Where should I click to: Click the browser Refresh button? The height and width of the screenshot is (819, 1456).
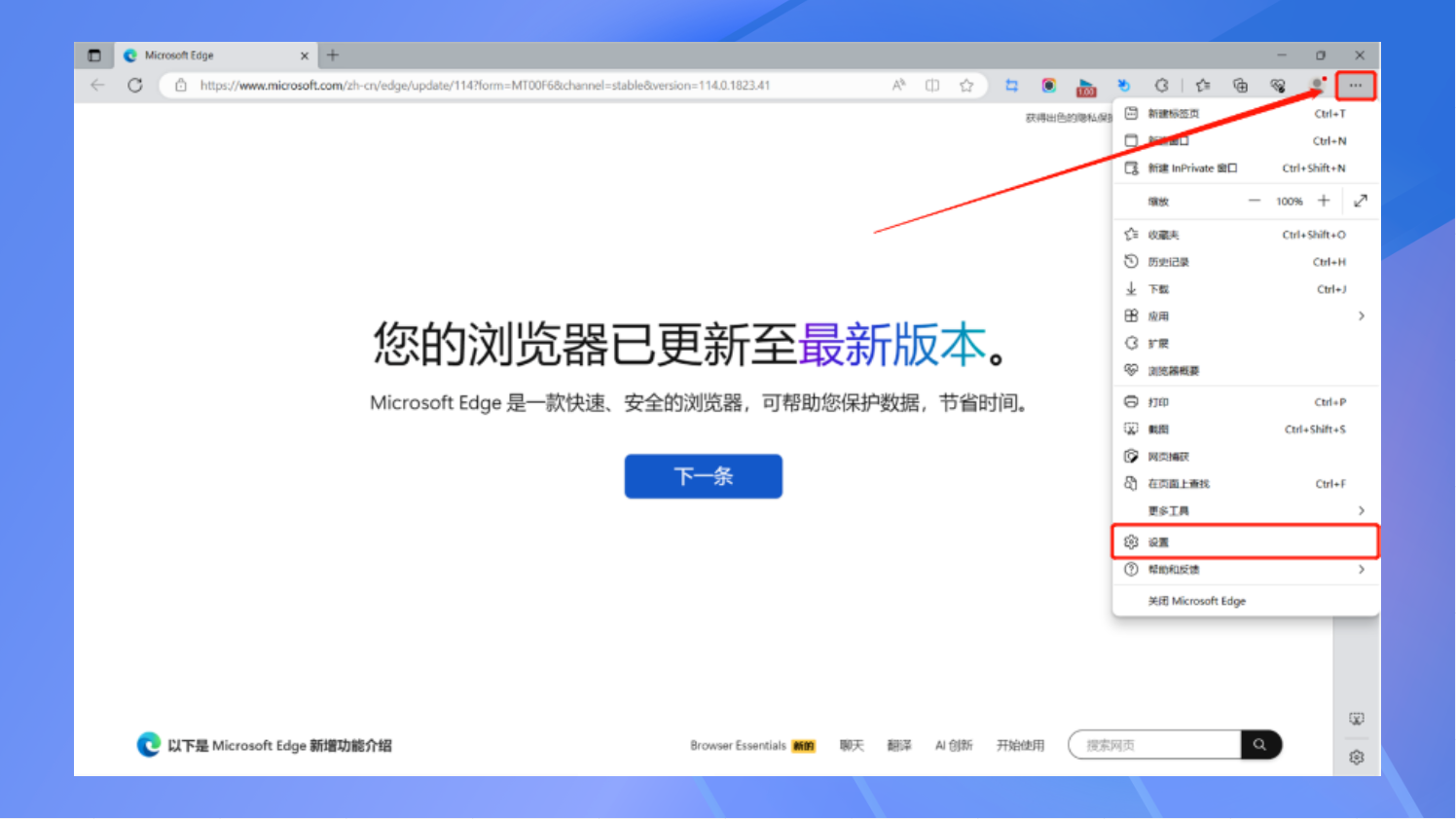[x=135, y=86]
